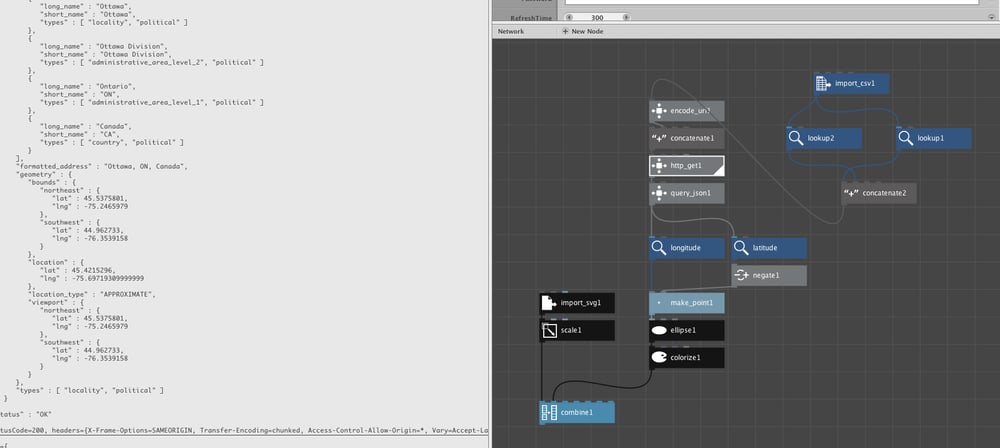Select the query_json1 node
Viewport: 1000px width, 448px height.
pyautogui.click(x=686, y=193)
